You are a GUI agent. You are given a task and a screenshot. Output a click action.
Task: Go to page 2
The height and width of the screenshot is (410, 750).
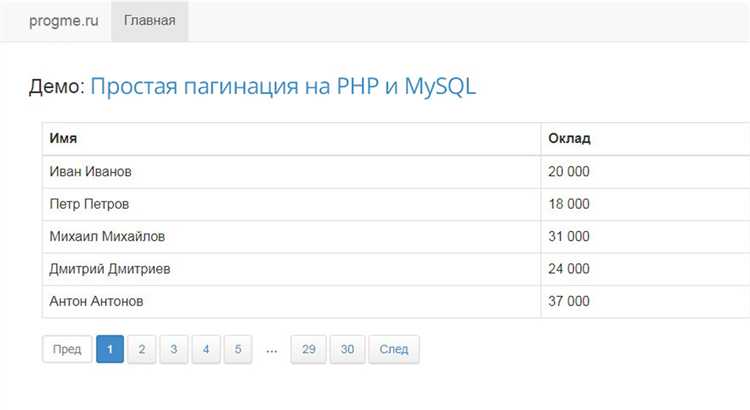coord(142,349)
